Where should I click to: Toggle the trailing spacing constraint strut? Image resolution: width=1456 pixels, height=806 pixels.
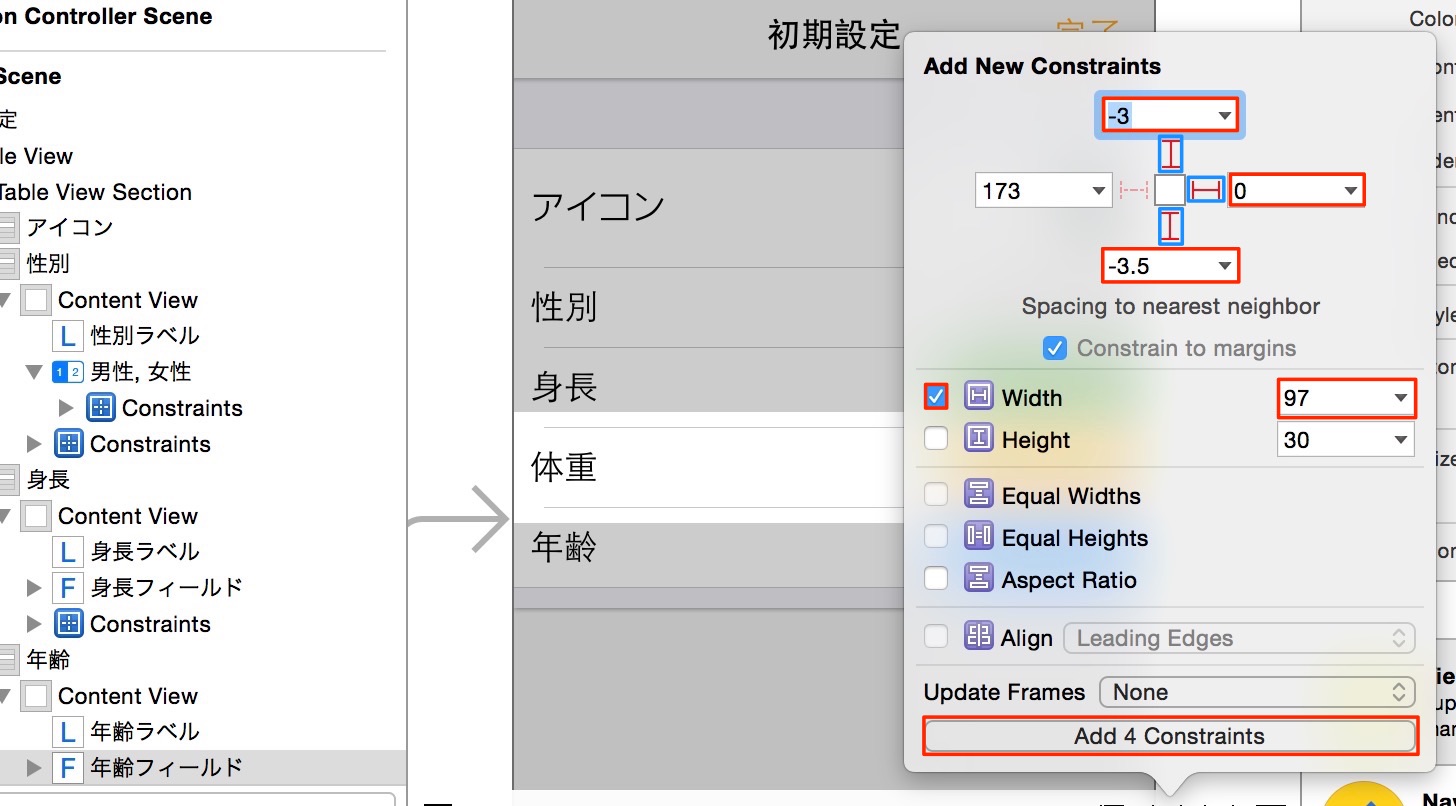pos(1206,190)
